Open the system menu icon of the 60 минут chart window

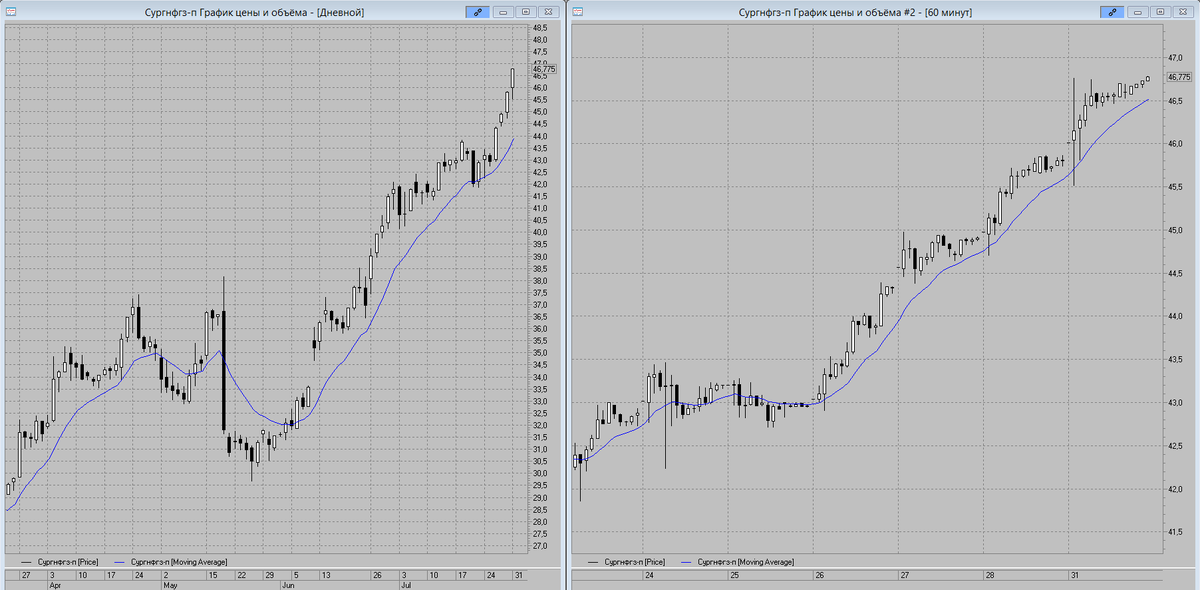(x=579, y=11)
